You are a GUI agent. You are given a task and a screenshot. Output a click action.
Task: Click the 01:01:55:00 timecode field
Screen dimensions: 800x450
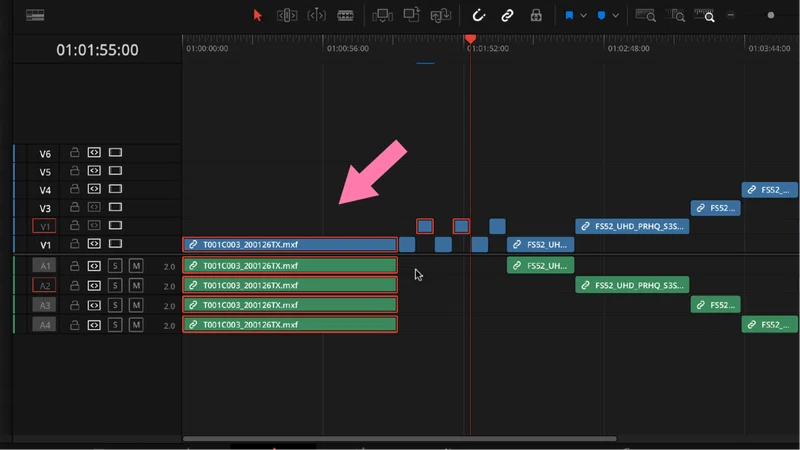pos(97,50)
